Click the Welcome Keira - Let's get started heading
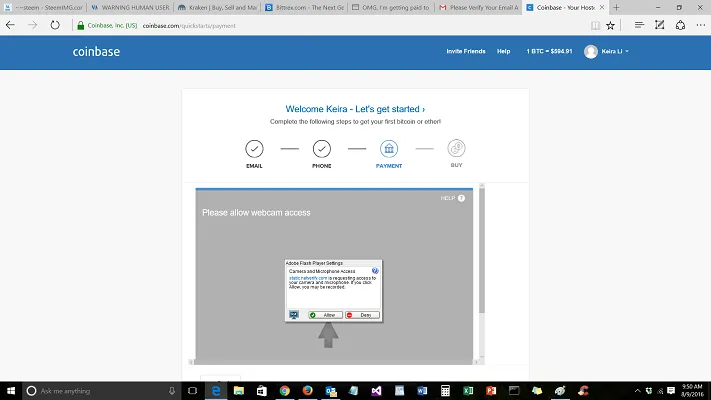This screenshot has height=400, width=711. (x=355, y=109)
